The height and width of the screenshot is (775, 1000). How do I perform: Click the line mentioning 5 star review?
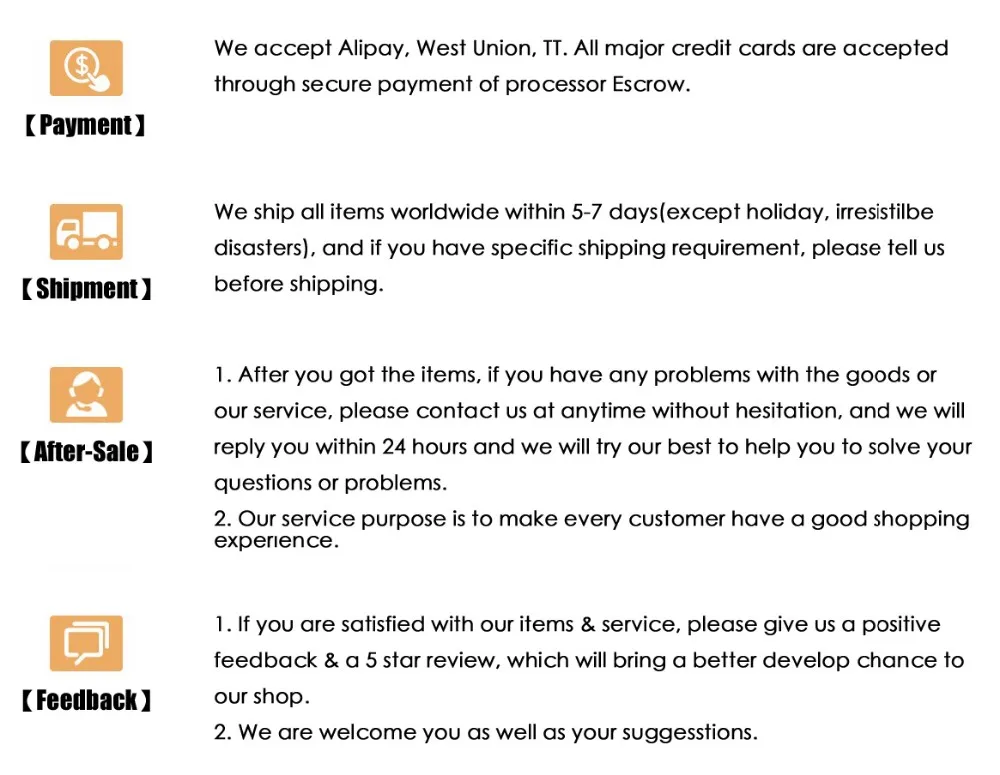589,661
